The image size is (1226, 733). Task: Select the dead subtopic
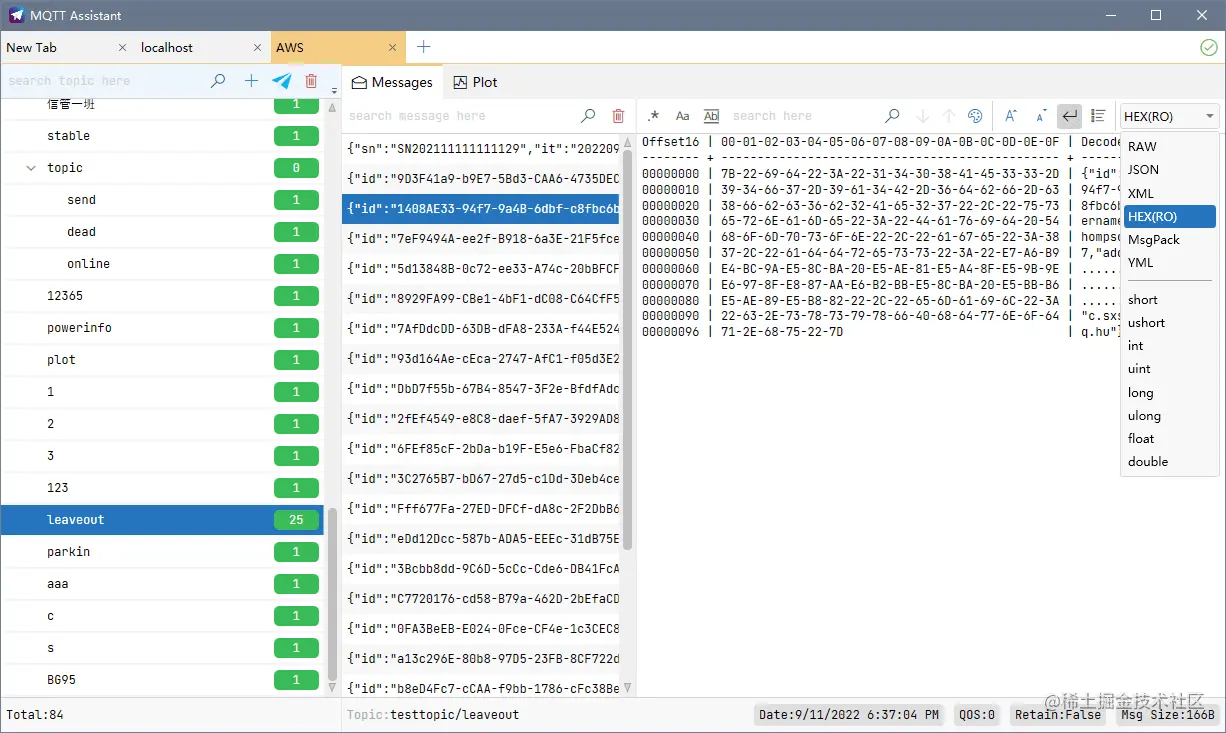(x=162, y=232)
